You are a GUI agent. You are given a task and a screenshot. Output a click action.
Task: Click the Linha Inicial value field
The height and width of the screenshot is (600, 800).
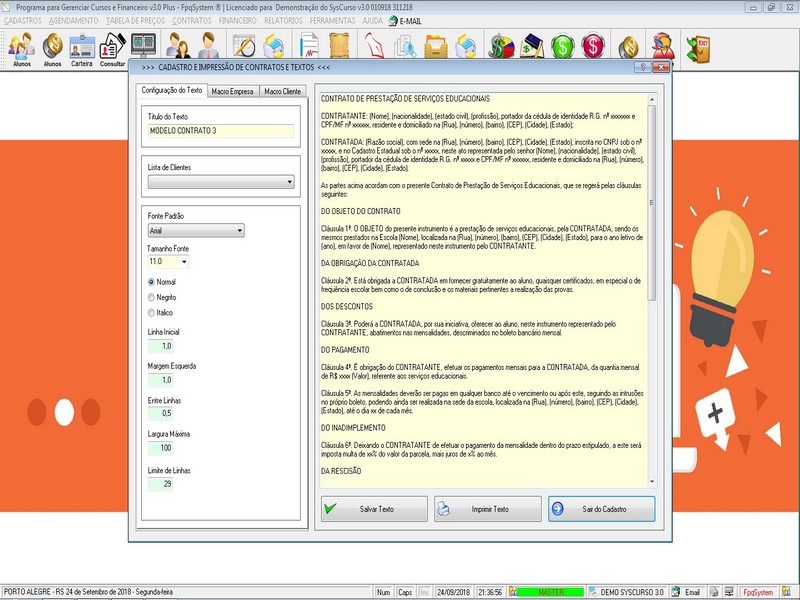click(160, 346)
